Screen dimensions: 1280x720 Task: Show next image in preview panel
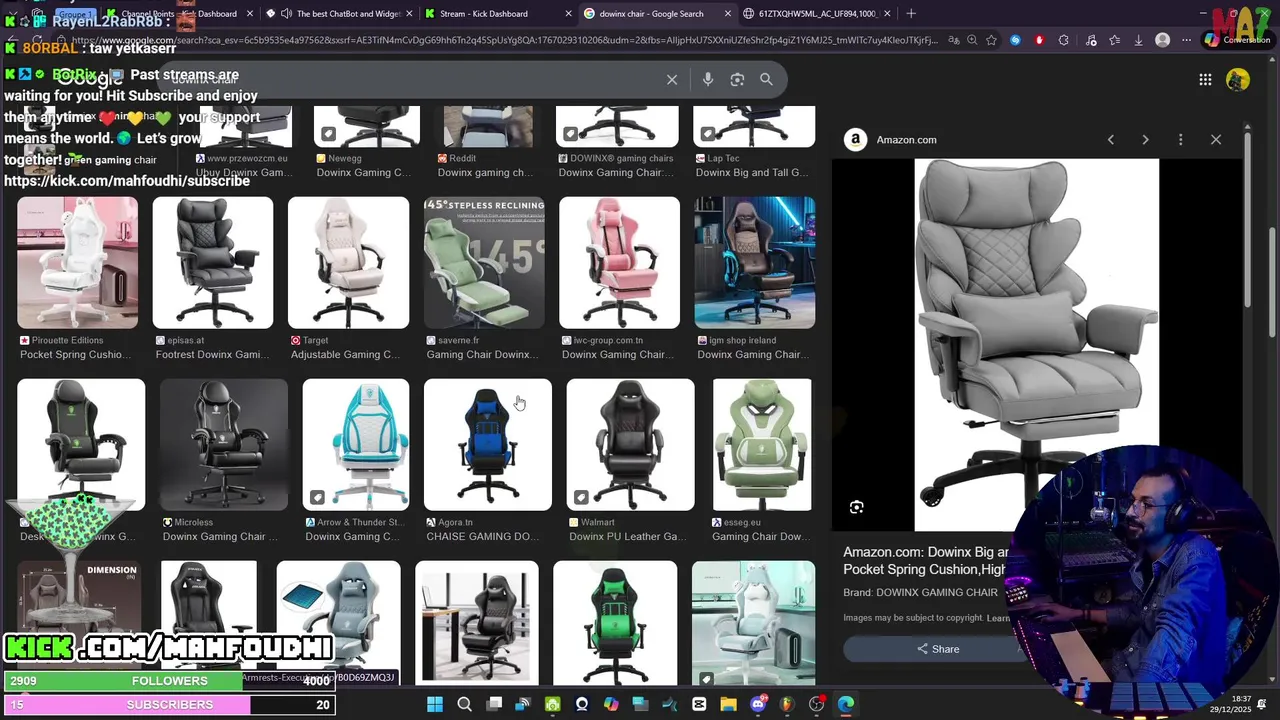point(1145,140)
